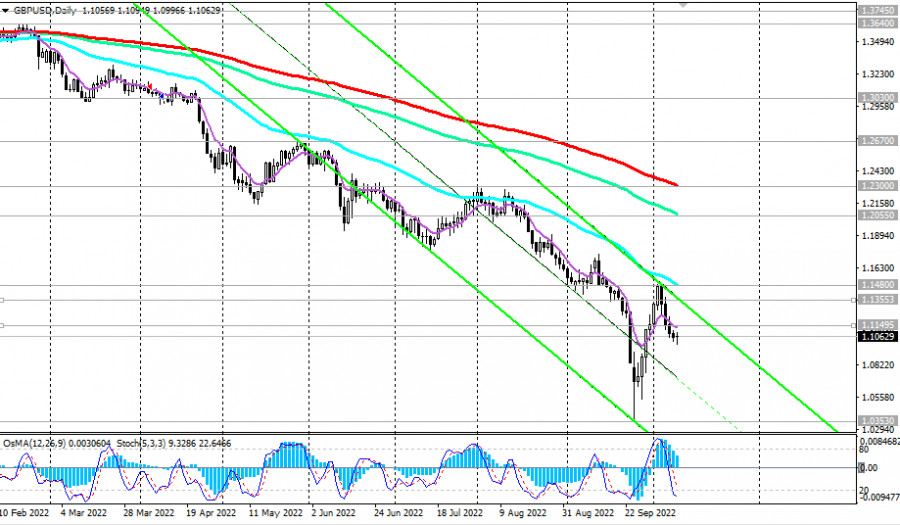This screenshot has height=525, width=900.
Task: Click the 1.26700 price level label
Action: (x=877, y=142)
